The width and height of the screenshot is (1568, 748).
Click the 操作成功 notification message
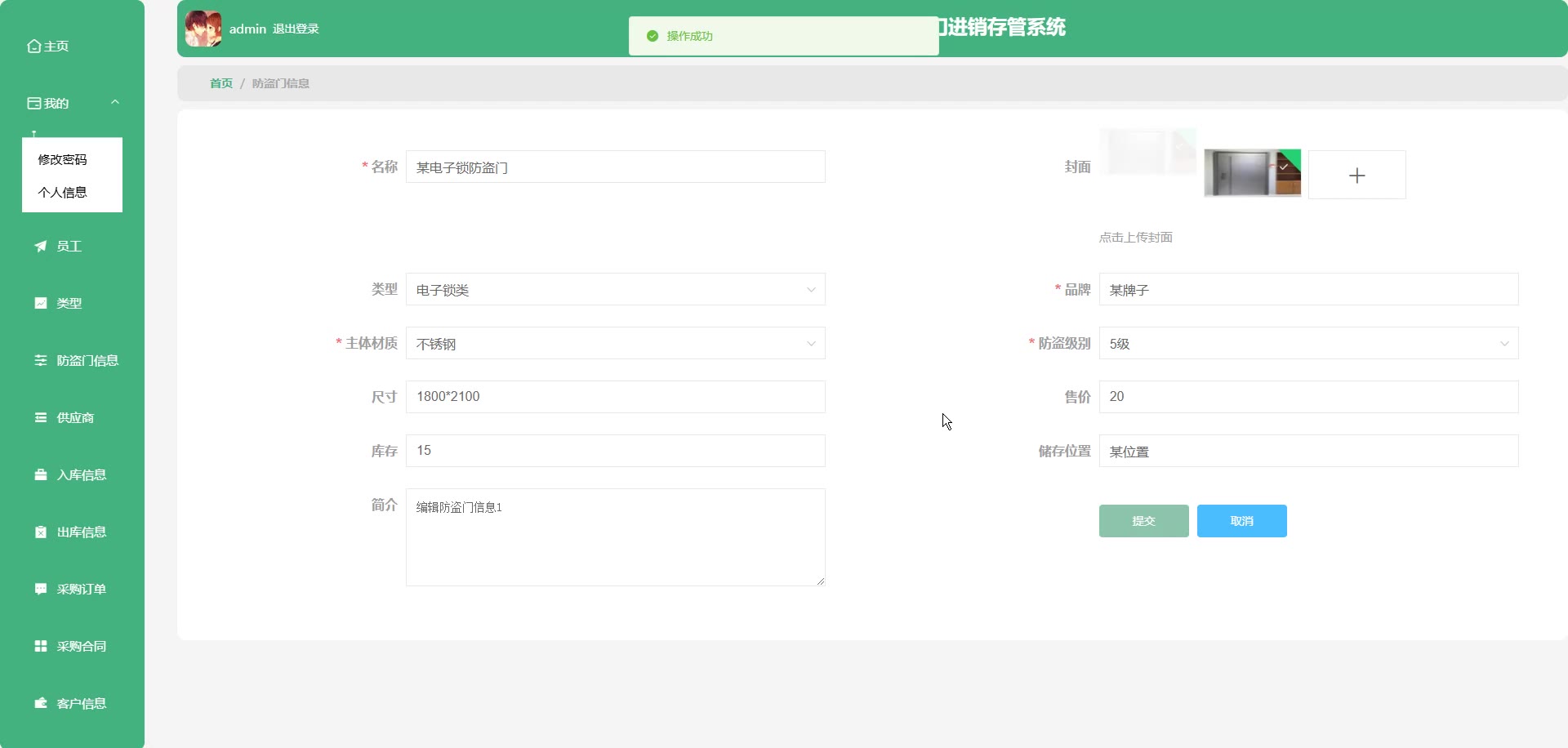tap(690, 36)
